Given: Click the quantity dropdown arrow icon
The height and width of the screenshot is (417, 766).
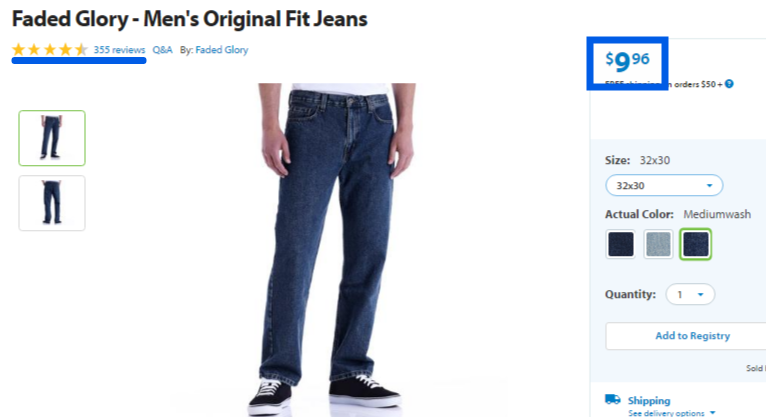Looking at the screenshot, I should (700, 294).
